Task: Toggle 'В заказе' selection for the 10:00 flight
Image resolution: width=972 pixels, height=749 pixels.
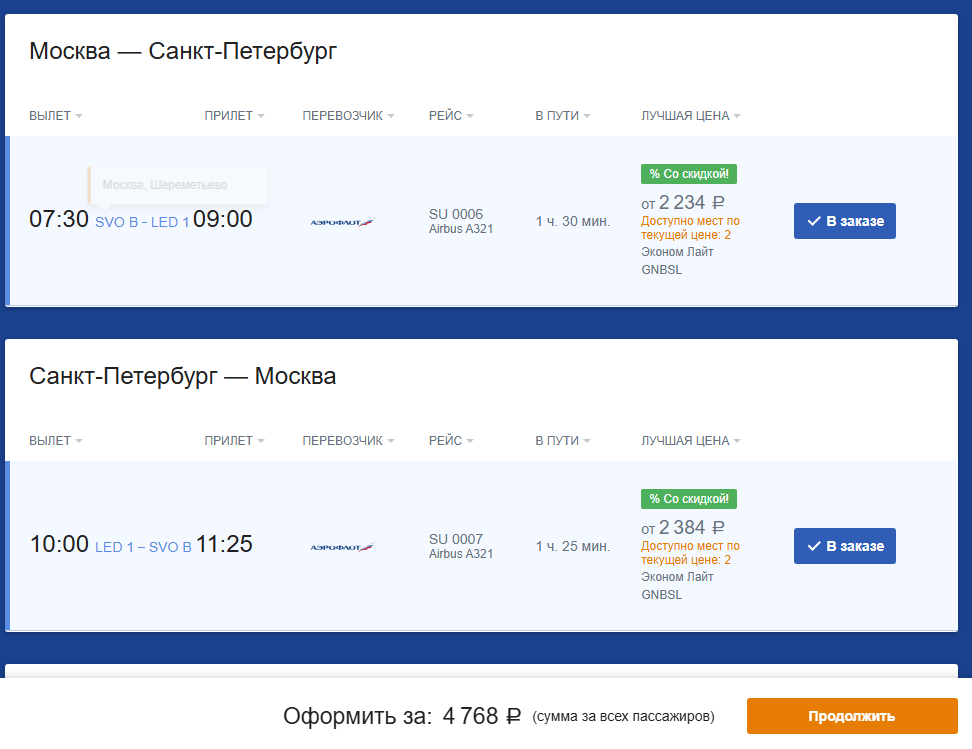Action: pyautogui.click(x=844, y=546)
